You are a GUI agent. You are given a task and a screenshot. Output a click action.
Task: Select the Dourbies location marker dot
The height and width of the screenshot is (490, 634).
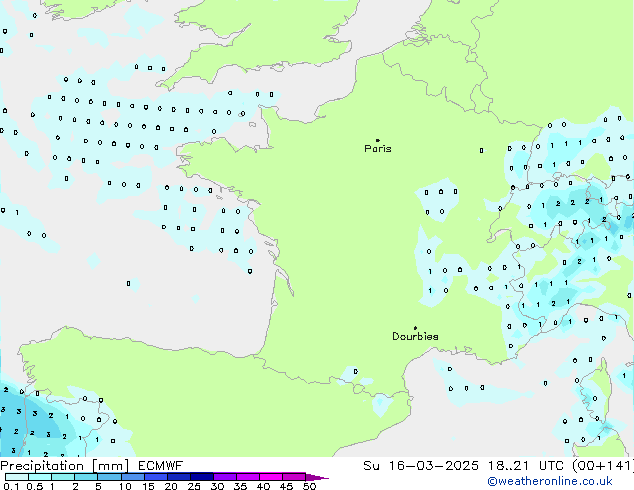click(415, 328)
